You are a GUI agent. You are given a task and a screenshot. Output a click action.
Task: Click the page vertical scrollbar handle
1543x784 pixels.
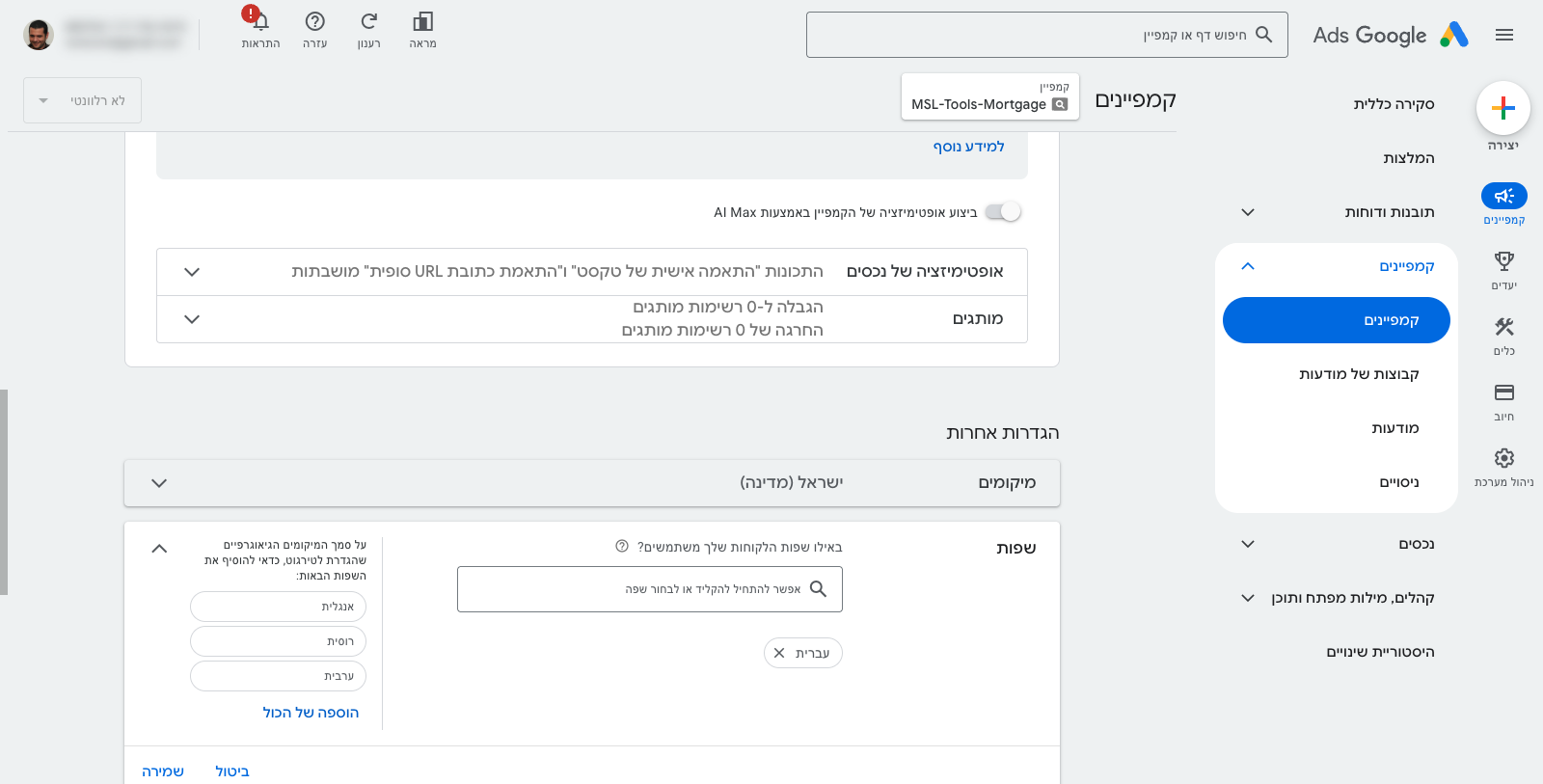pyautogui.click(x=4, y=492)
